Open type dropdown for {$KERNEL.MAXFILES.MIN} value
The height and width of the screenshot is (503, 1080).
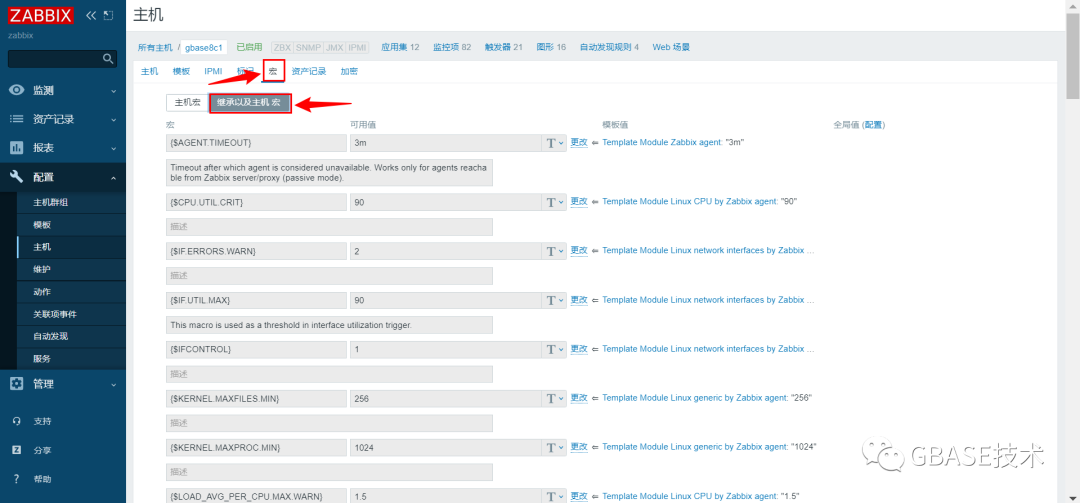pos(555,398)
